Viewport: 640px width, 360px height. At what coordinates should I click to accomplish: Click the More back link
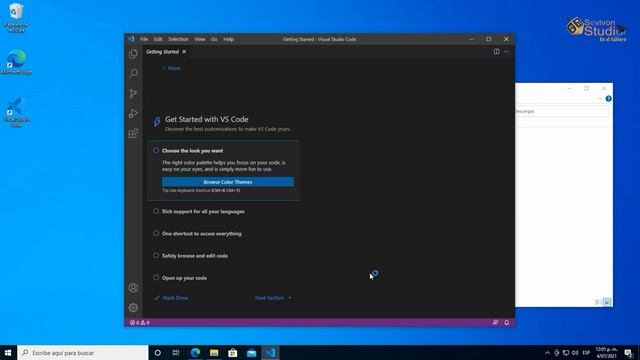[x=171, y=68]
